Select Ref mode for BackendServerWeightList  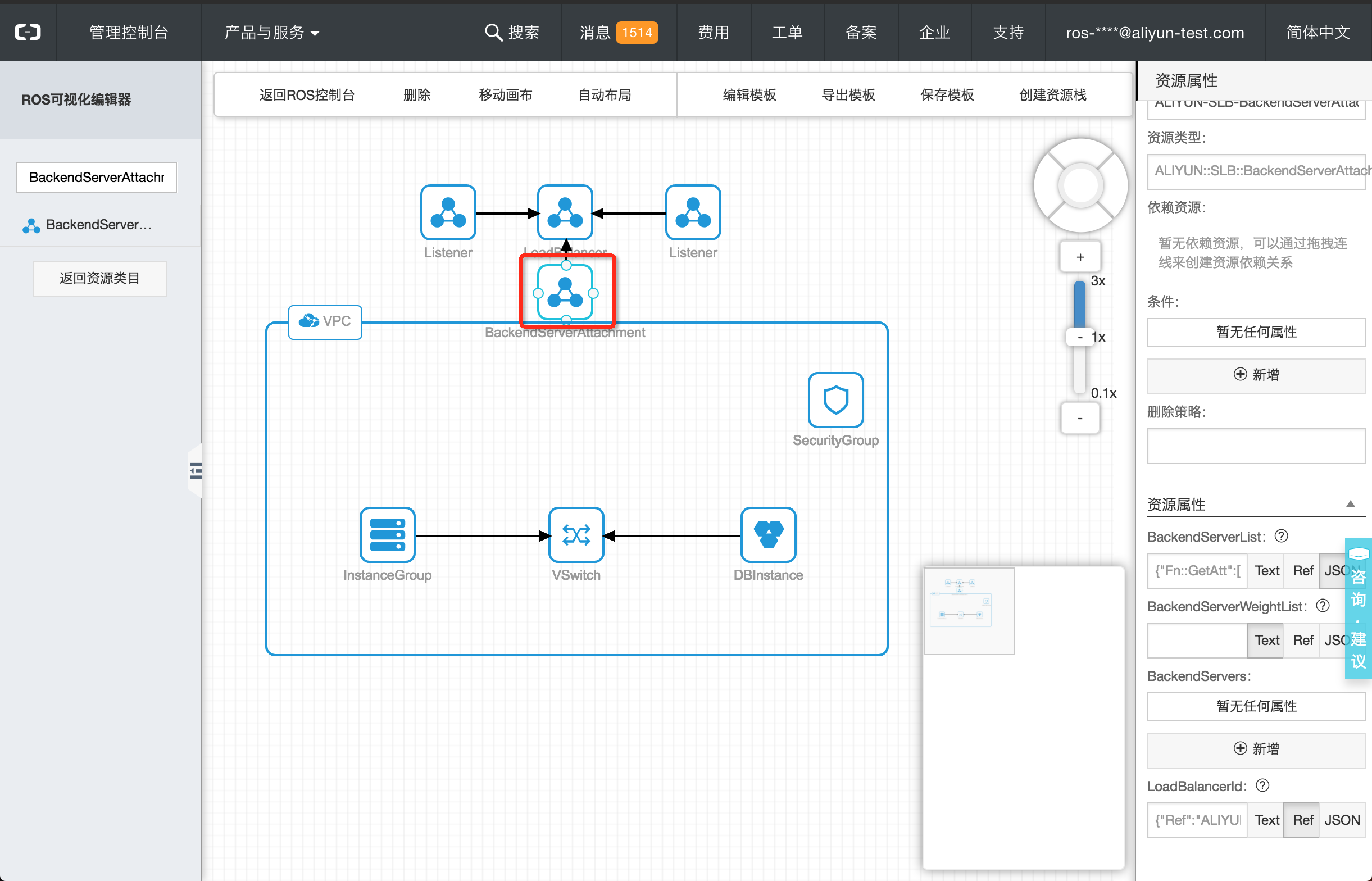coord(1302,640)
